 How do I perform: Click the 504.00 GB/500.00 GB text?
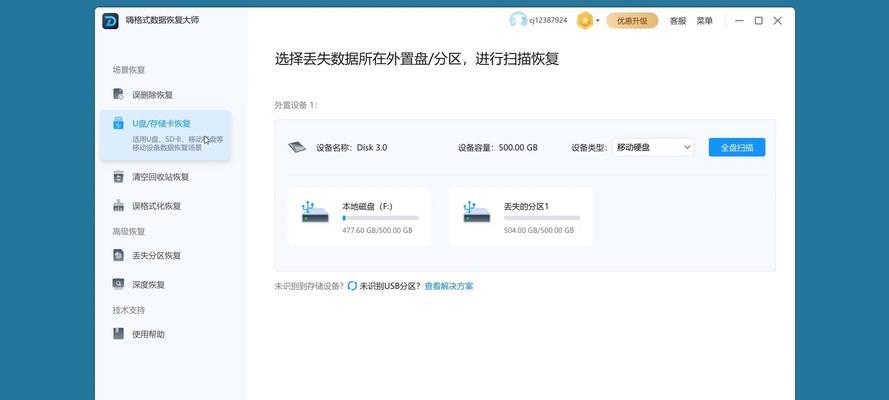539,231
